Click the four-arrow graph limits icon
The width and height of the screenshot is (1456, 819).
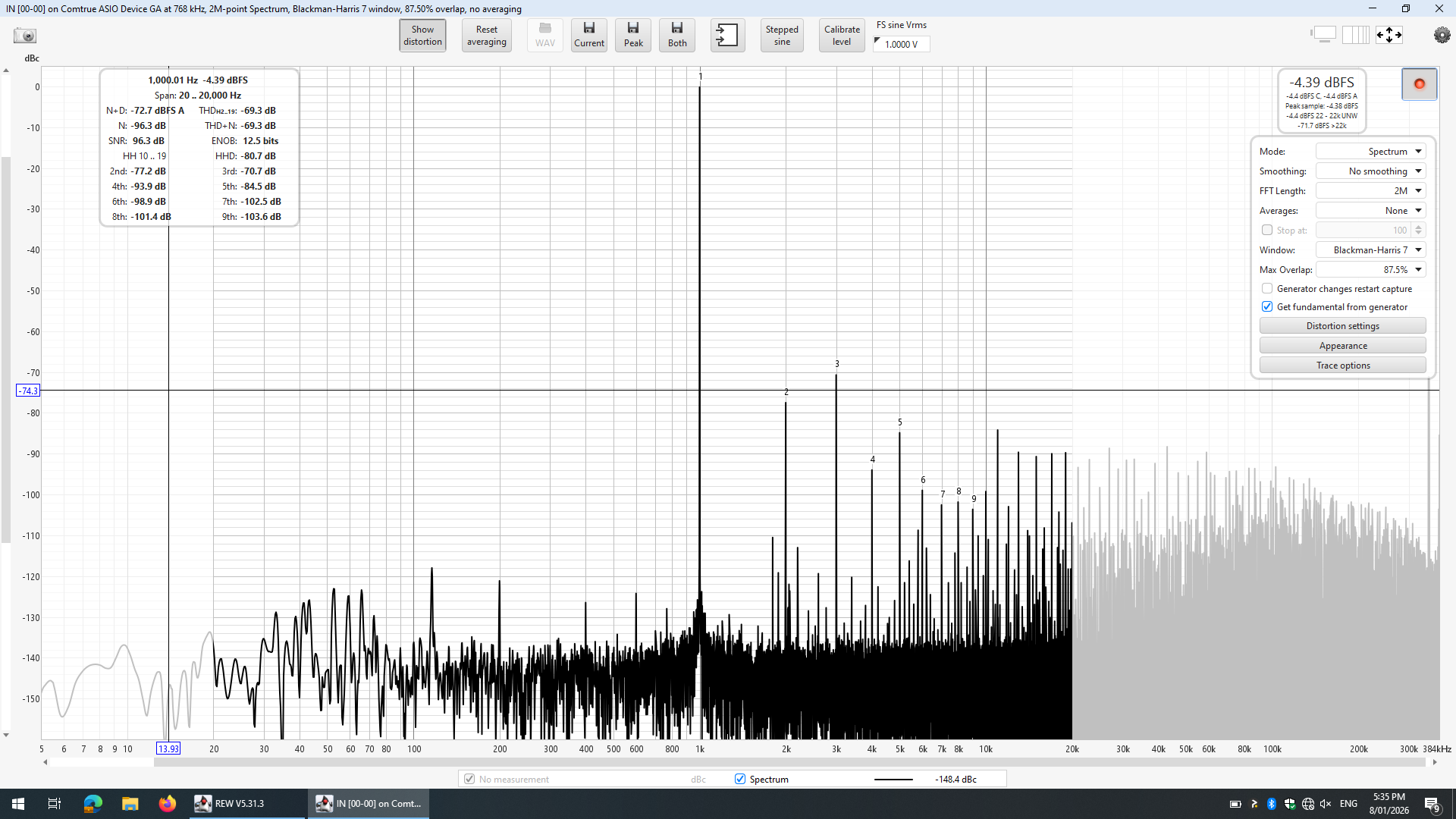pyautogui.click(x=1389, y=35)
